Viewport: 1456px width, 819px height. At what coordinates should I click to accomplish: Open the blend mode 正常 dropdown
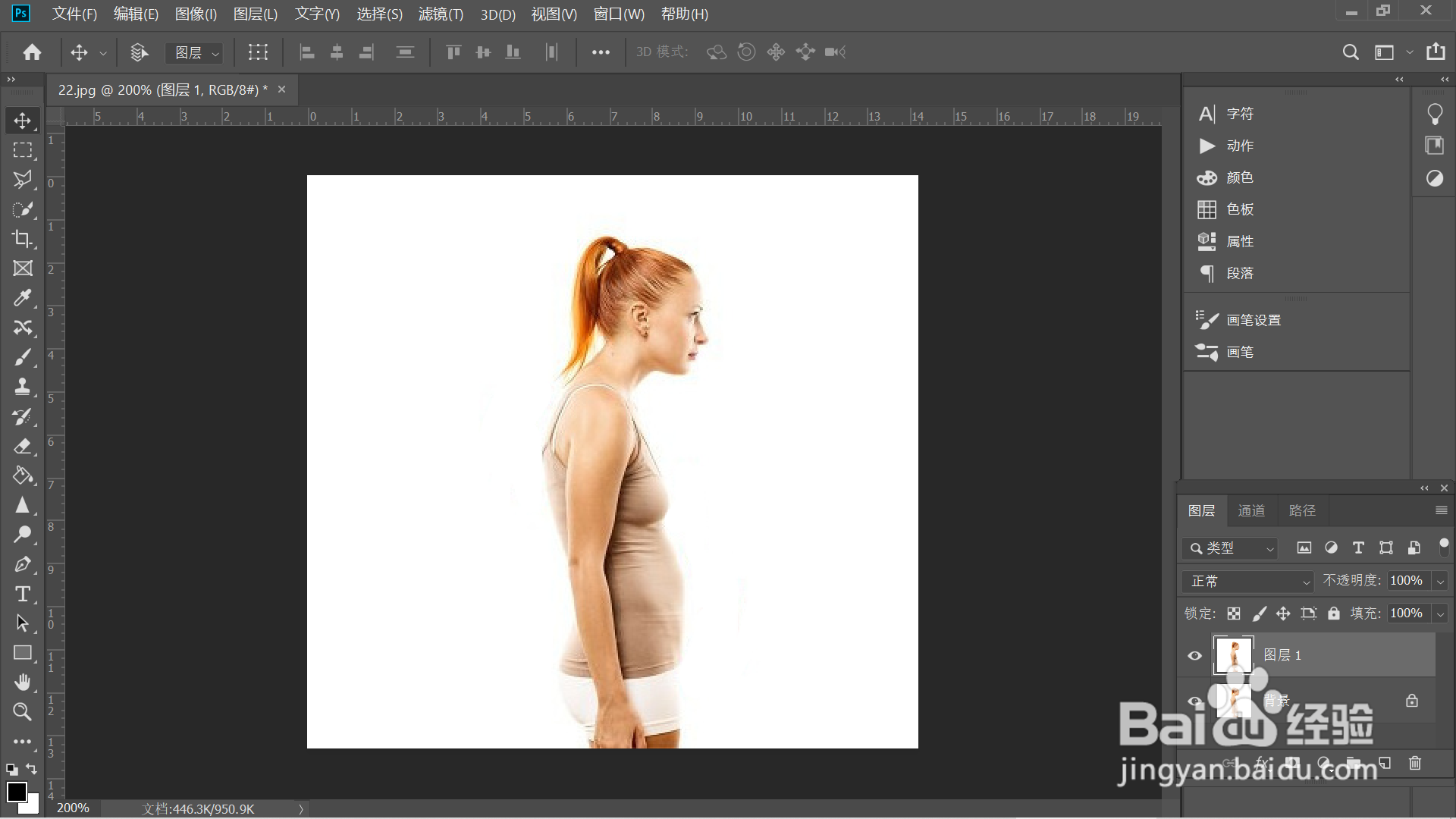pos(1247,582)
